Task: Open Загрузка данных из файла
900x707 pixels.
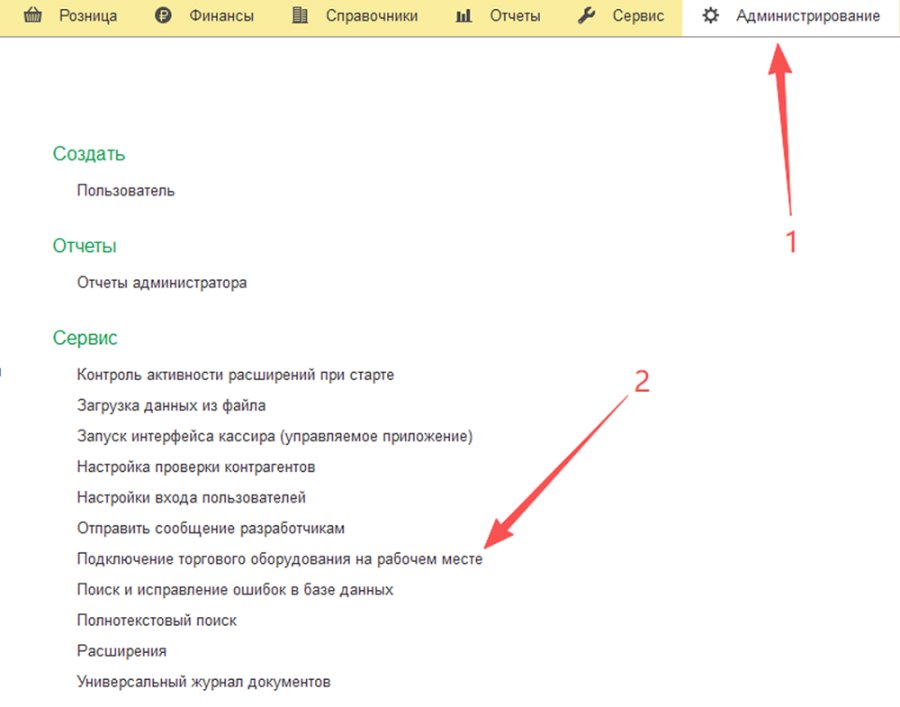Action: [171, 406]
